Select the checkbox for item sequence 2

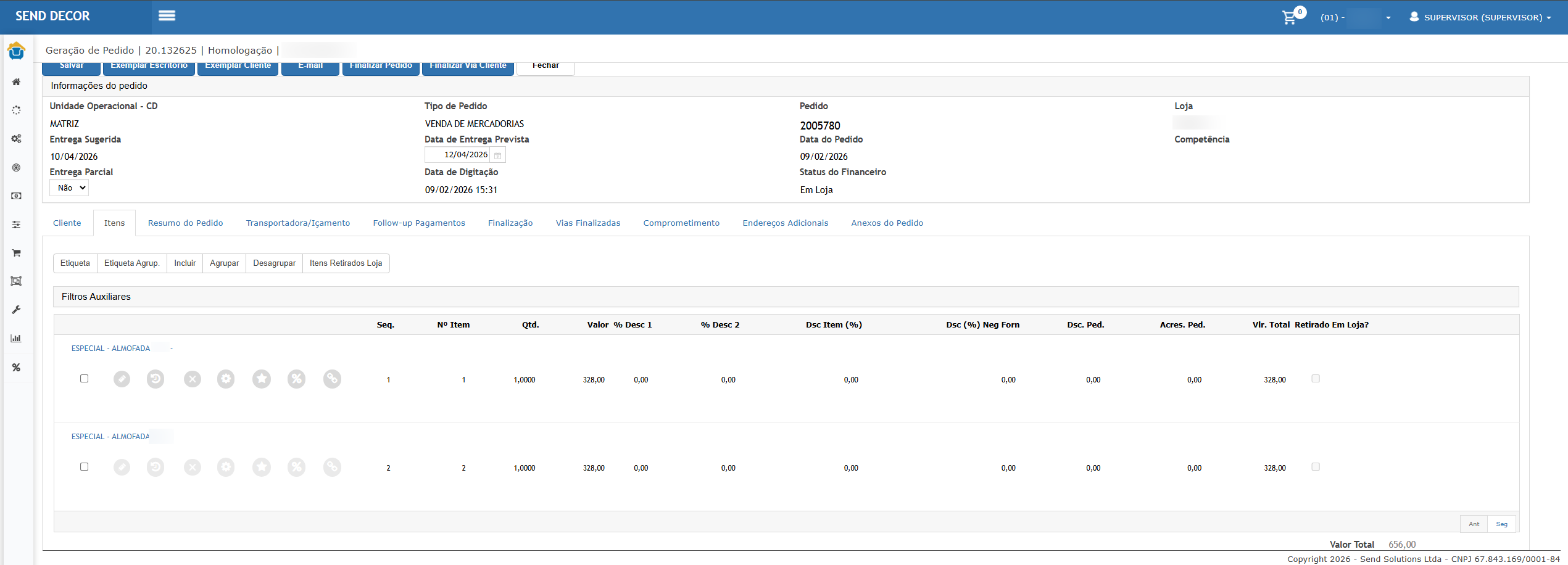[85, 467]
